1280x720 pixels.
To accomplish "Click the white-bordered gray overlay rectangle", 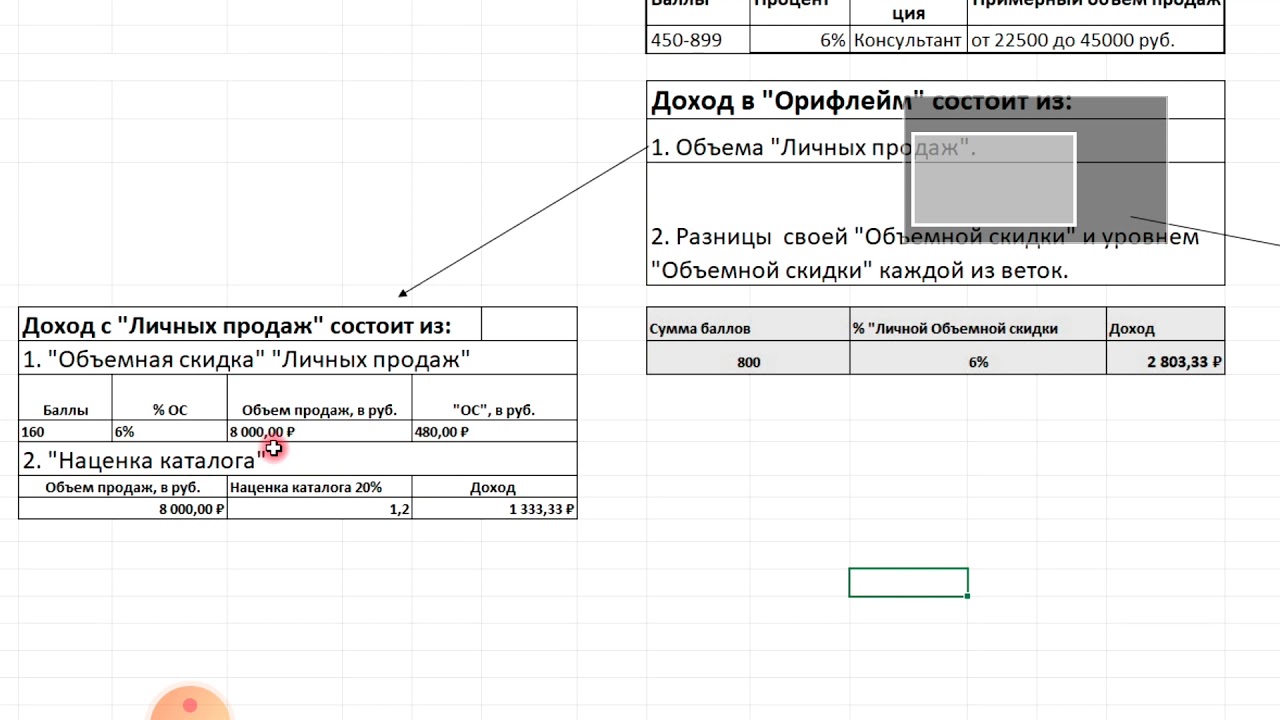I will point(993,179).
